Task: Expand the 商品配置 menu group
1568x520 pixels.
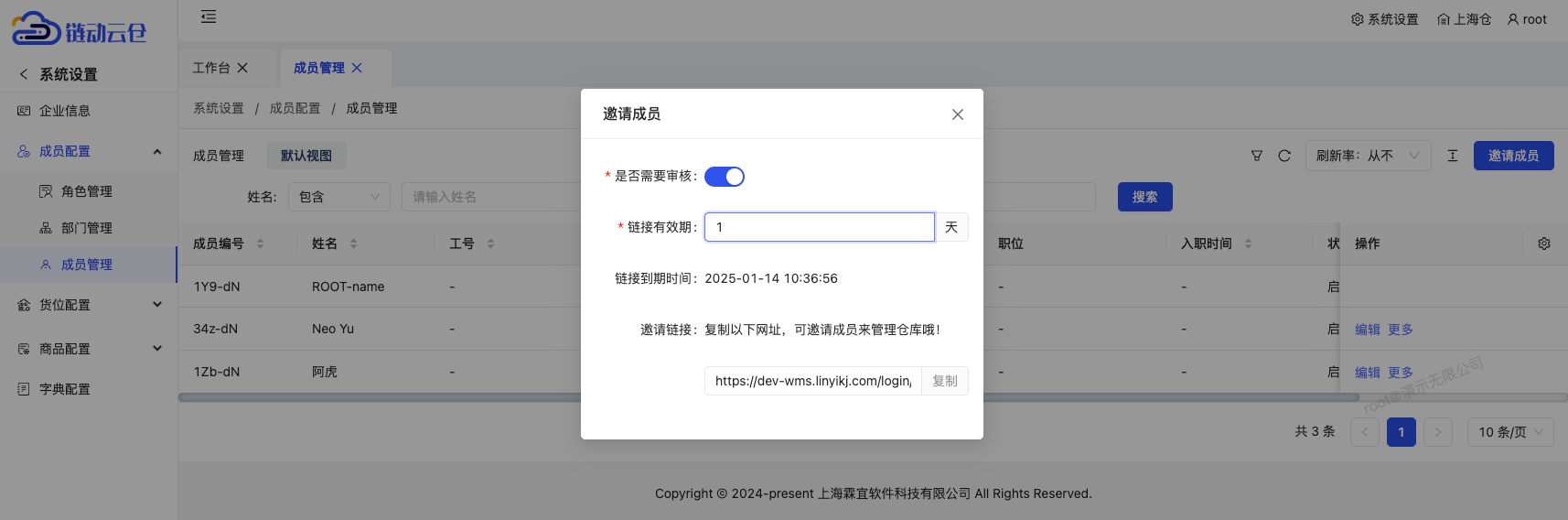Action: [88, 349]
